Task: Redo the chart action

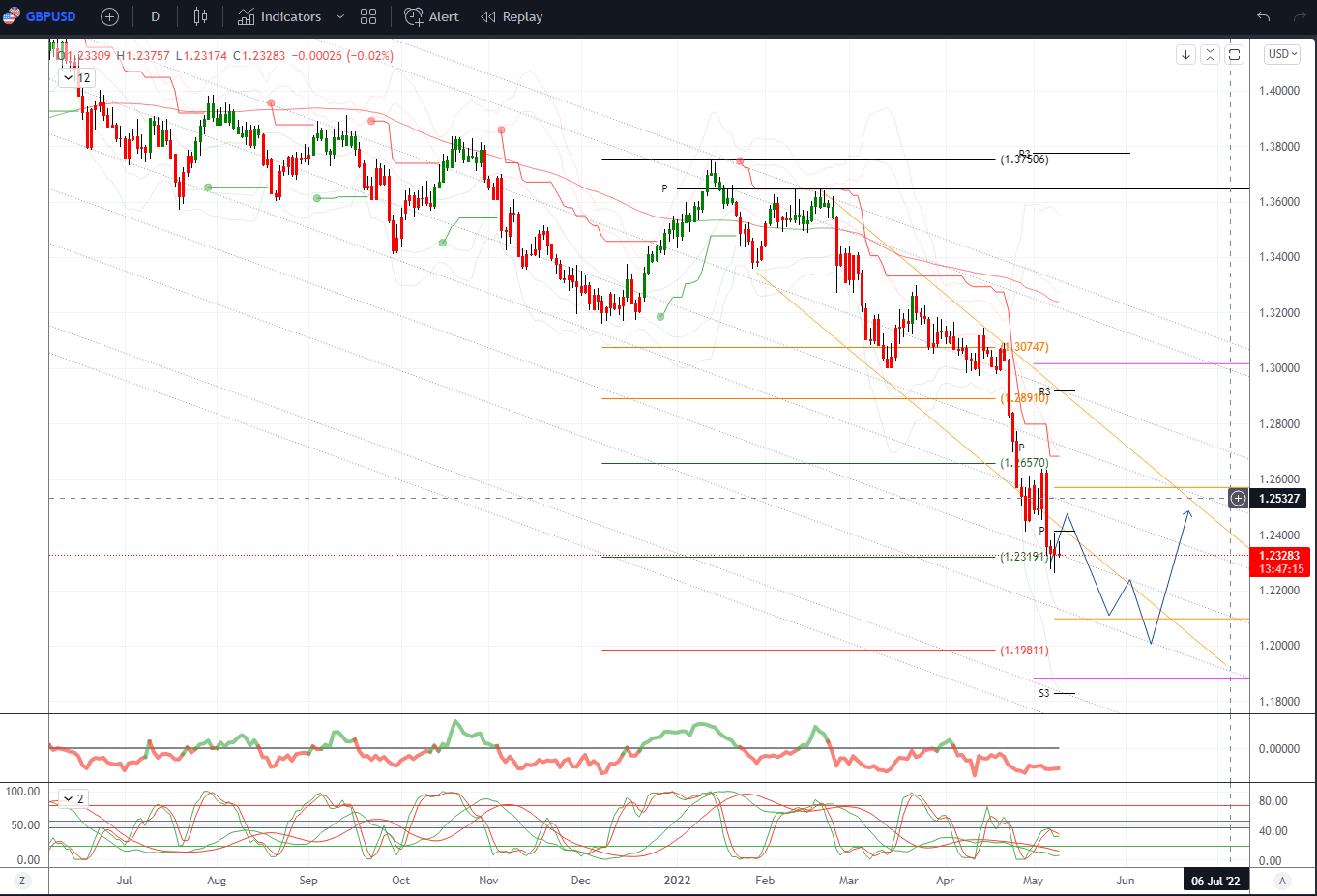Action: click(x=1301, y=16)
